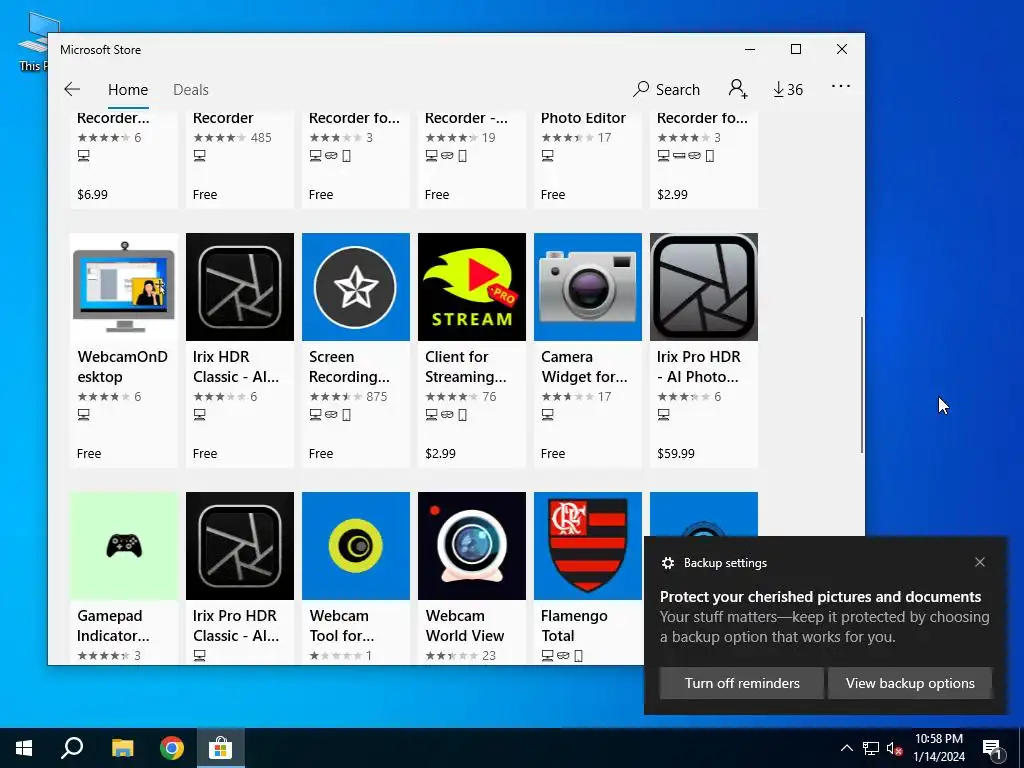Open the Gamepad Indicator controller icon
This screenshot has width=1024, height=768.
tap(124, 546)
